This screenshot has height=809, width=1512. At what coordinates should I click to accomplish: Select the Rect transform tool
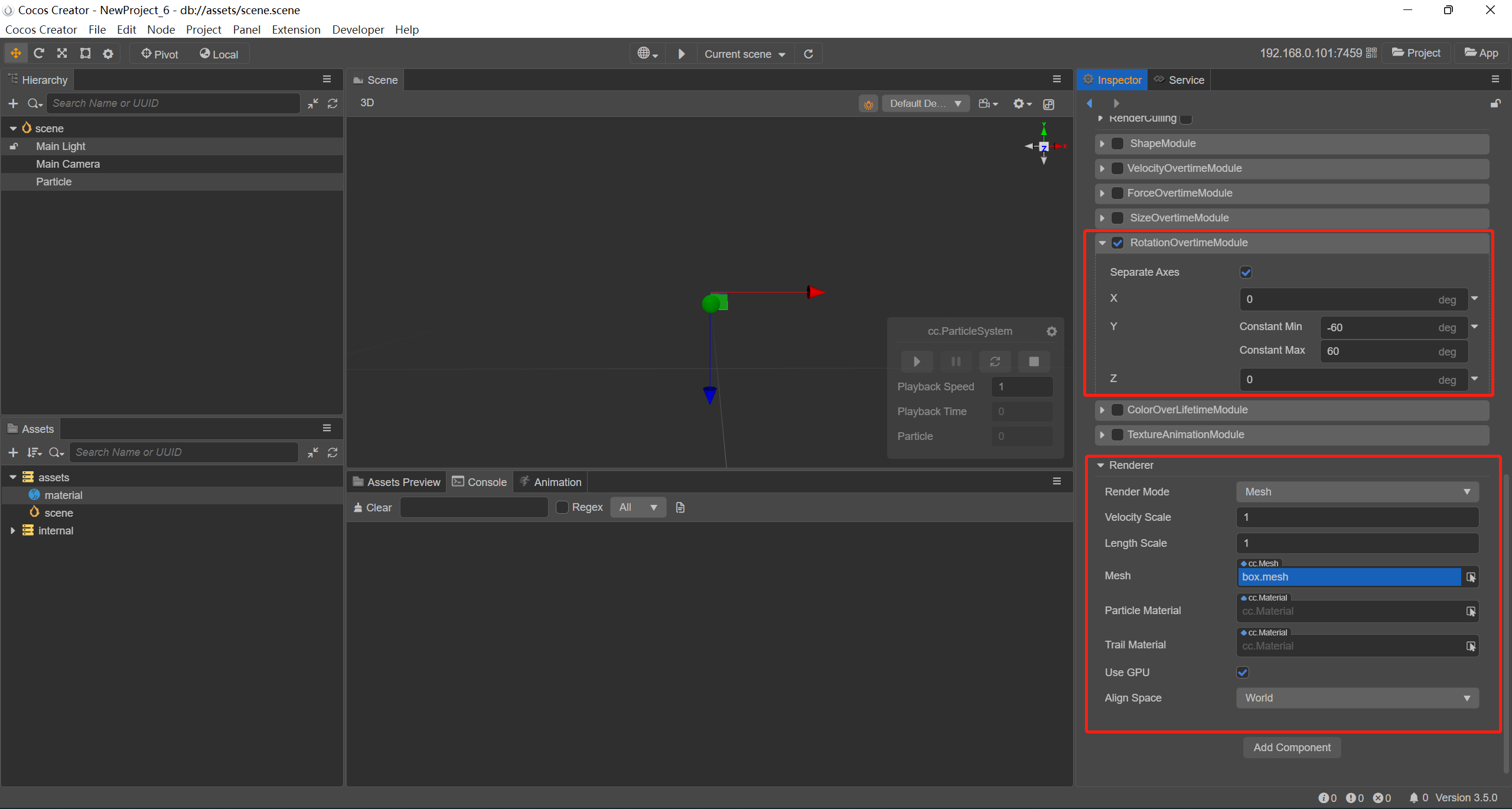pyautogui.click(x=86, y=54)
